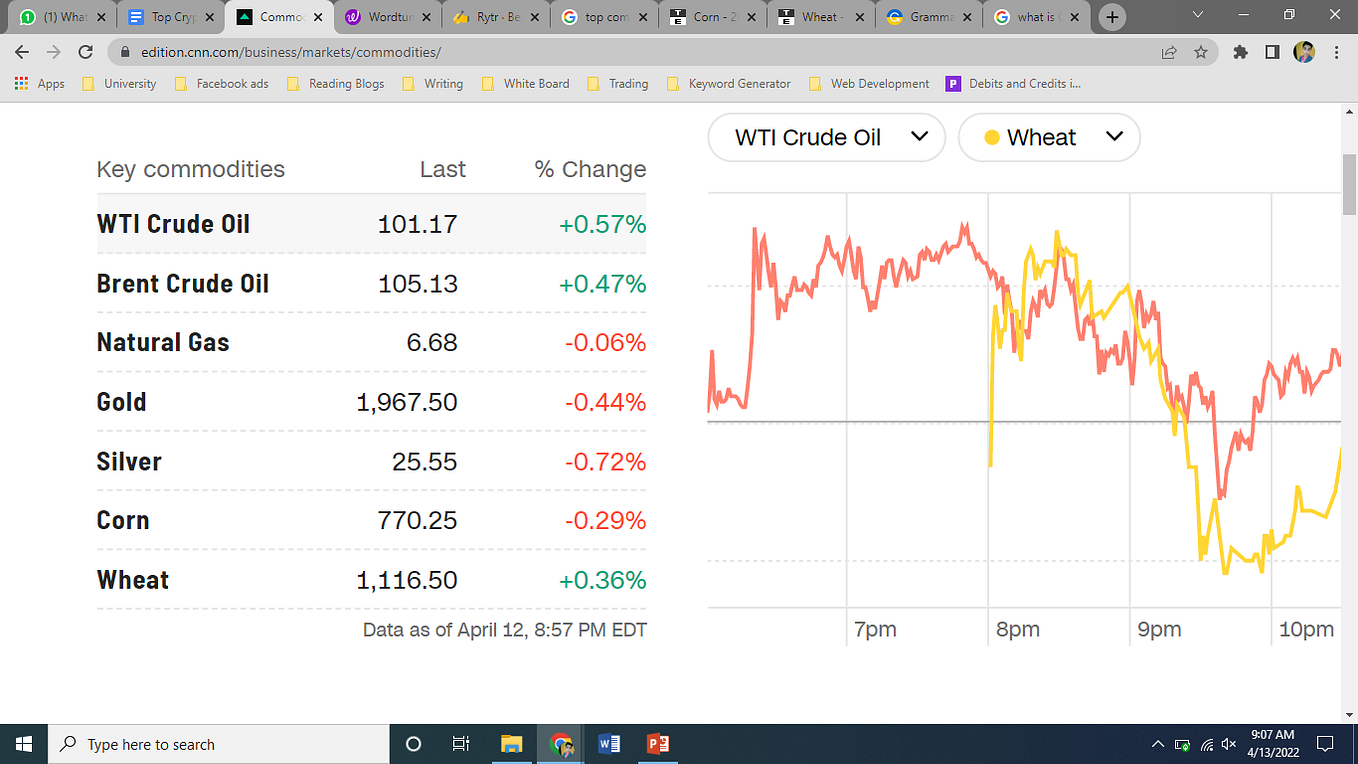Open File Explorer on the taskbar
The height and width of the screenshot is (764, 1358).
coord(512,744)
